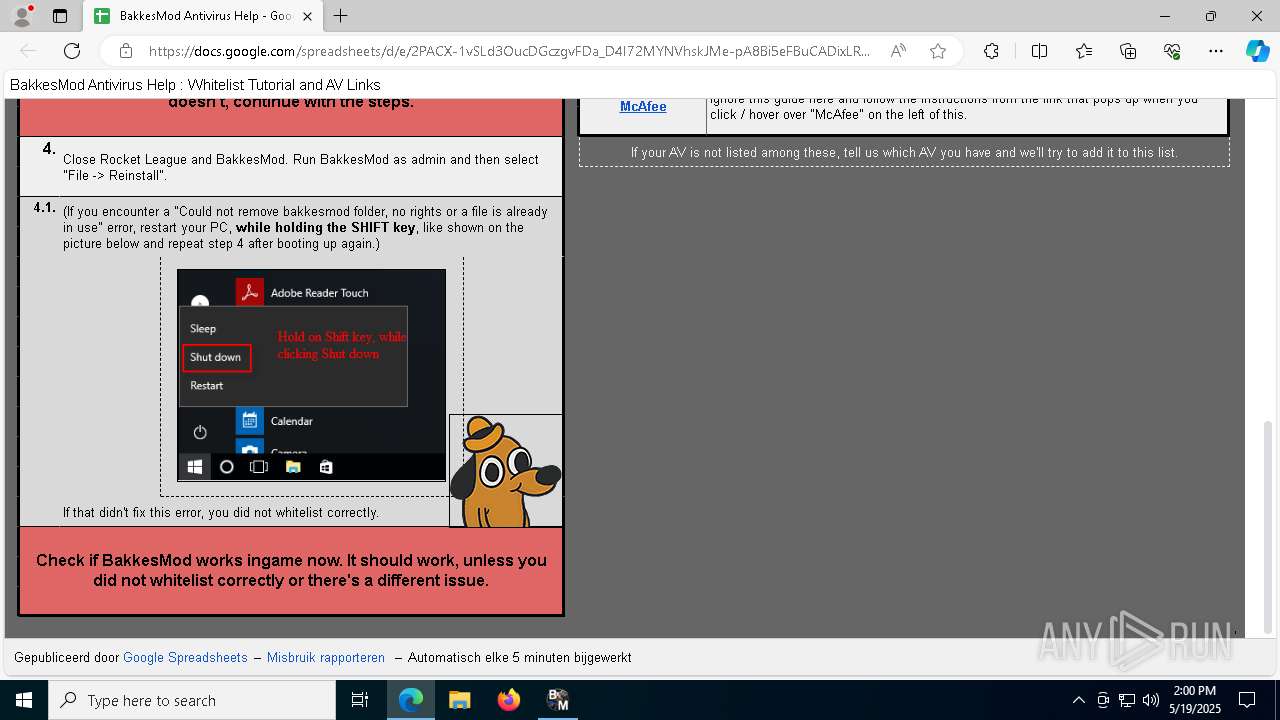Show hidden system tray icons
This screenshot has width=1280, height=720.
pos(1078,700)
